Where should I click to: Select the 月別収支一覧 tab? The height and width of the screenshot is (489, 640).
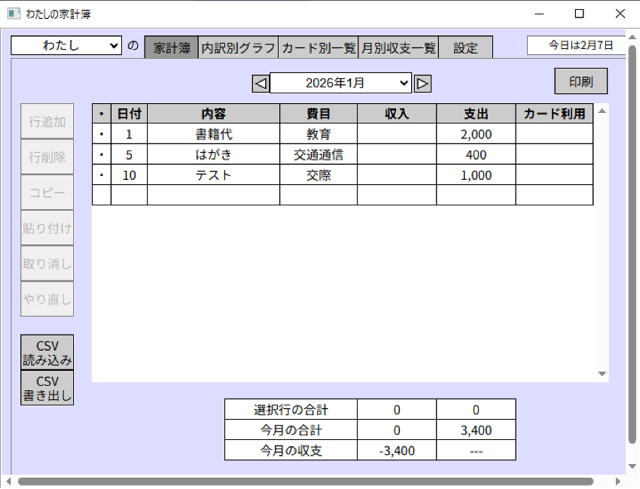coord(398,47)
